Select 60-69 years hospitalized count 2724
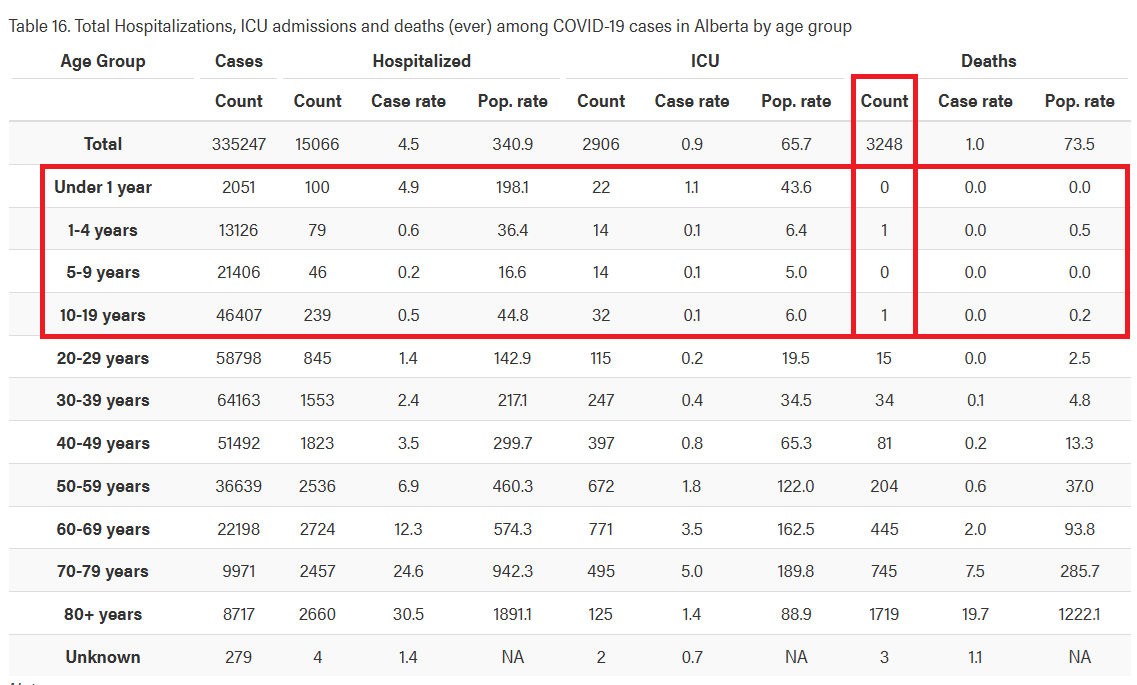 pos(317,529)
